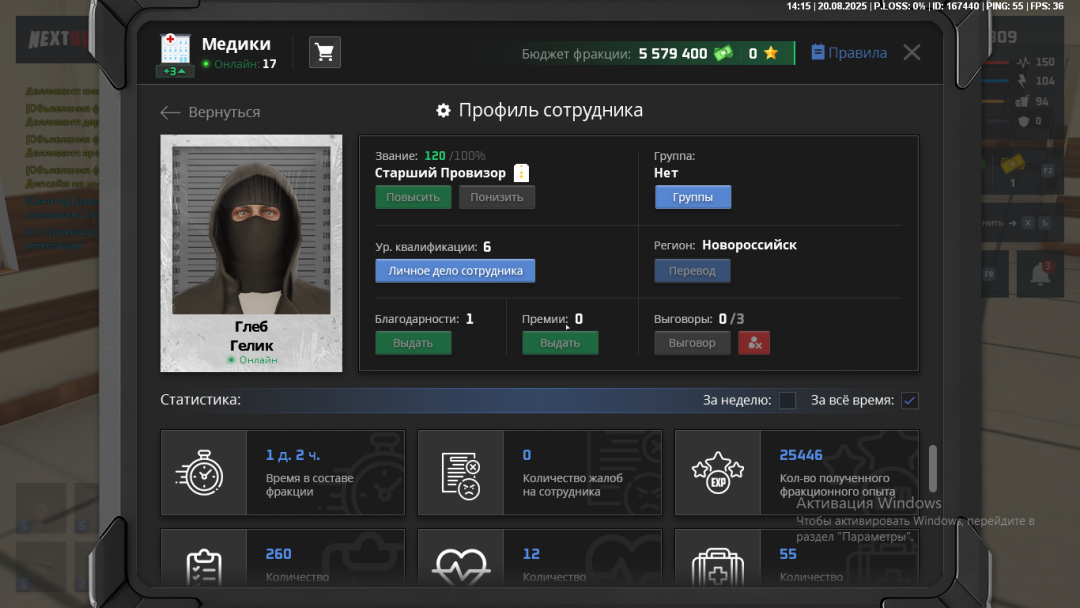Open Личное дело сотрудника
1080x608 pixels.
[455, 271]
